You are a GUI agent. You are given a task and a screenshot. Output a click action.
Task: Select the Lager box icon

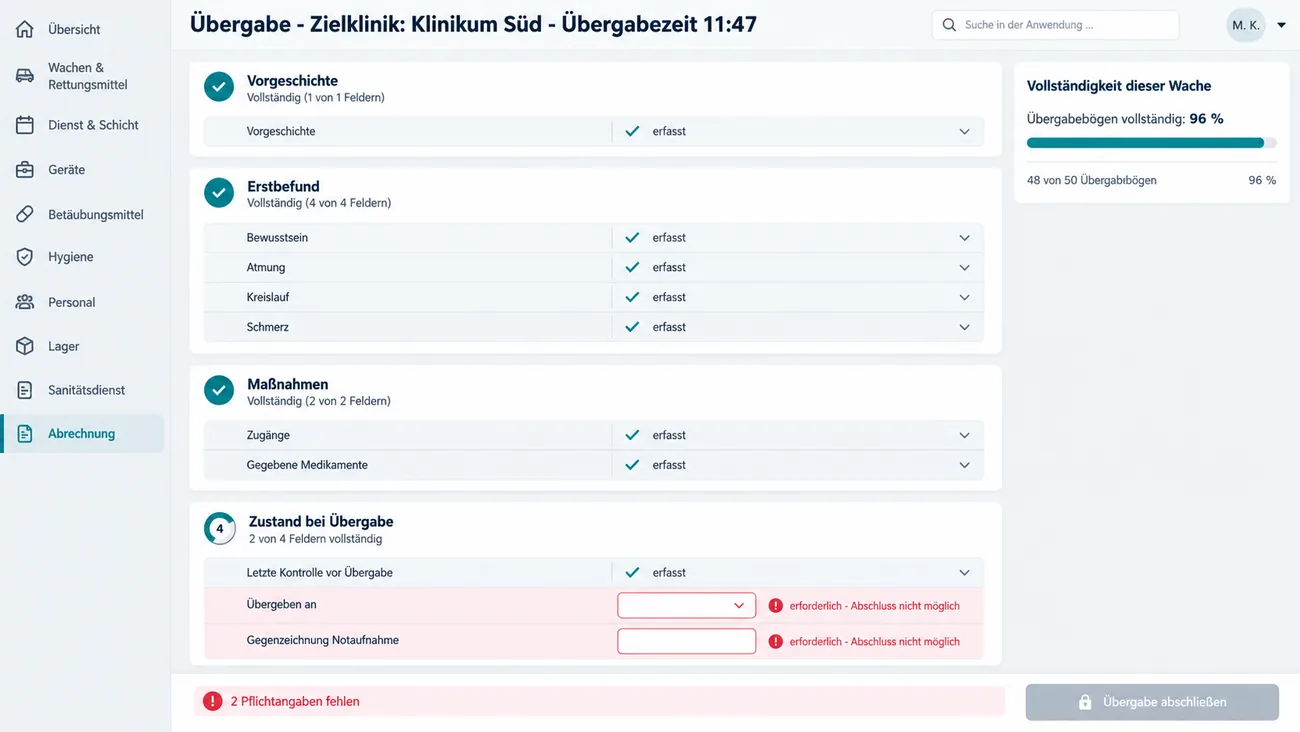(25, 346)
